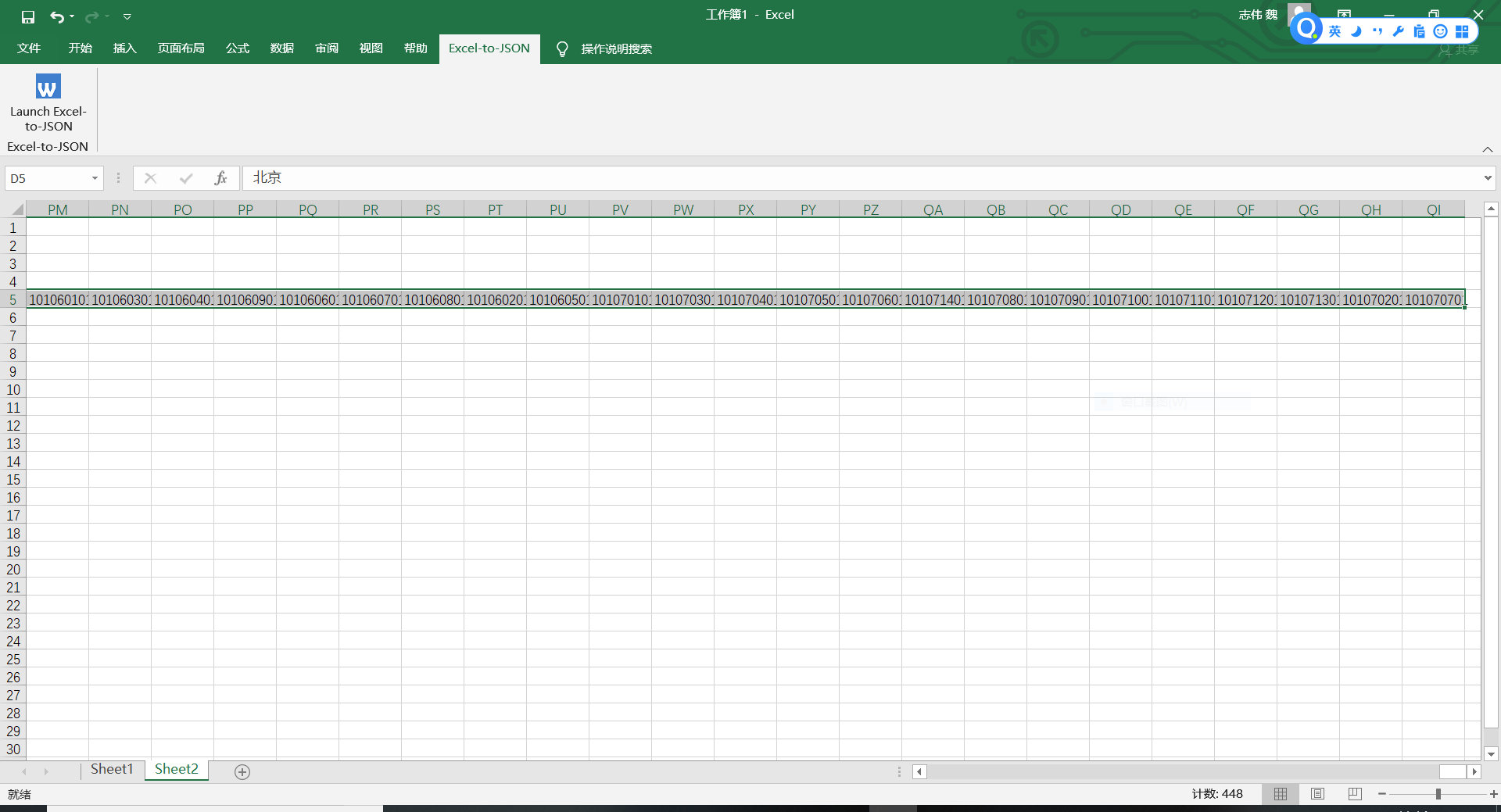Select column QA header
1501x812 pixels.
point(933,209)
